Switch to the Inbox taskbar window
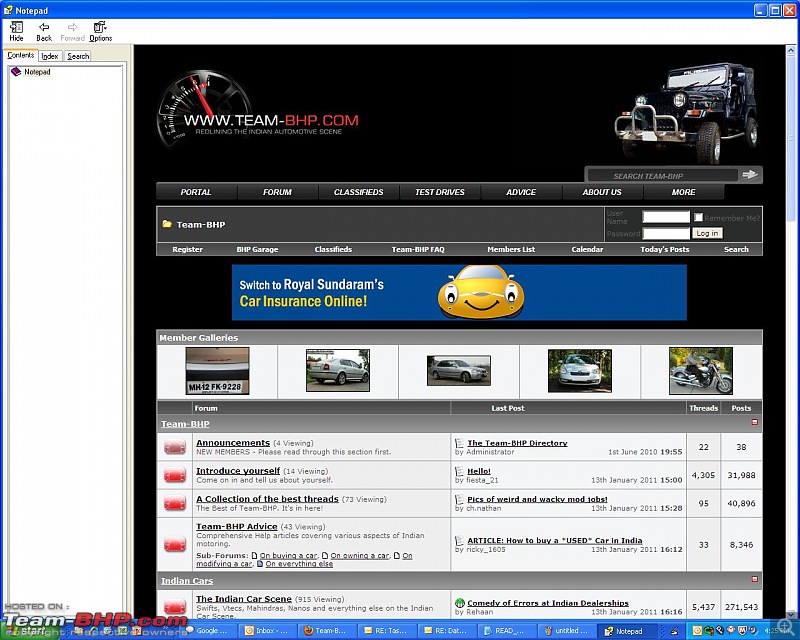The height and width of the screenshot is (640, 800). click(266, 631)
